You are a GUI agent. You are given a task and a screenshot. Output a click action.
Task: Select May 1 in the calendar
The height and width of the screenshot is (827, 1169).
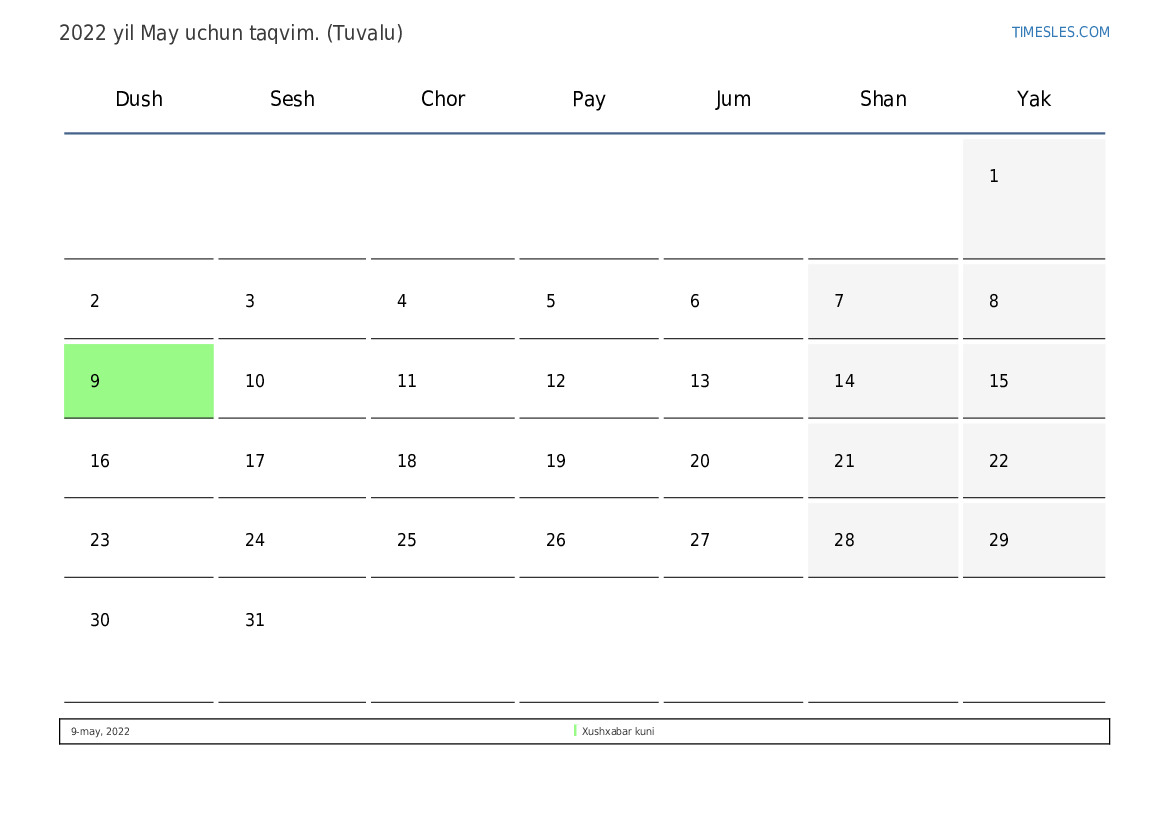tap(1033, 198)
